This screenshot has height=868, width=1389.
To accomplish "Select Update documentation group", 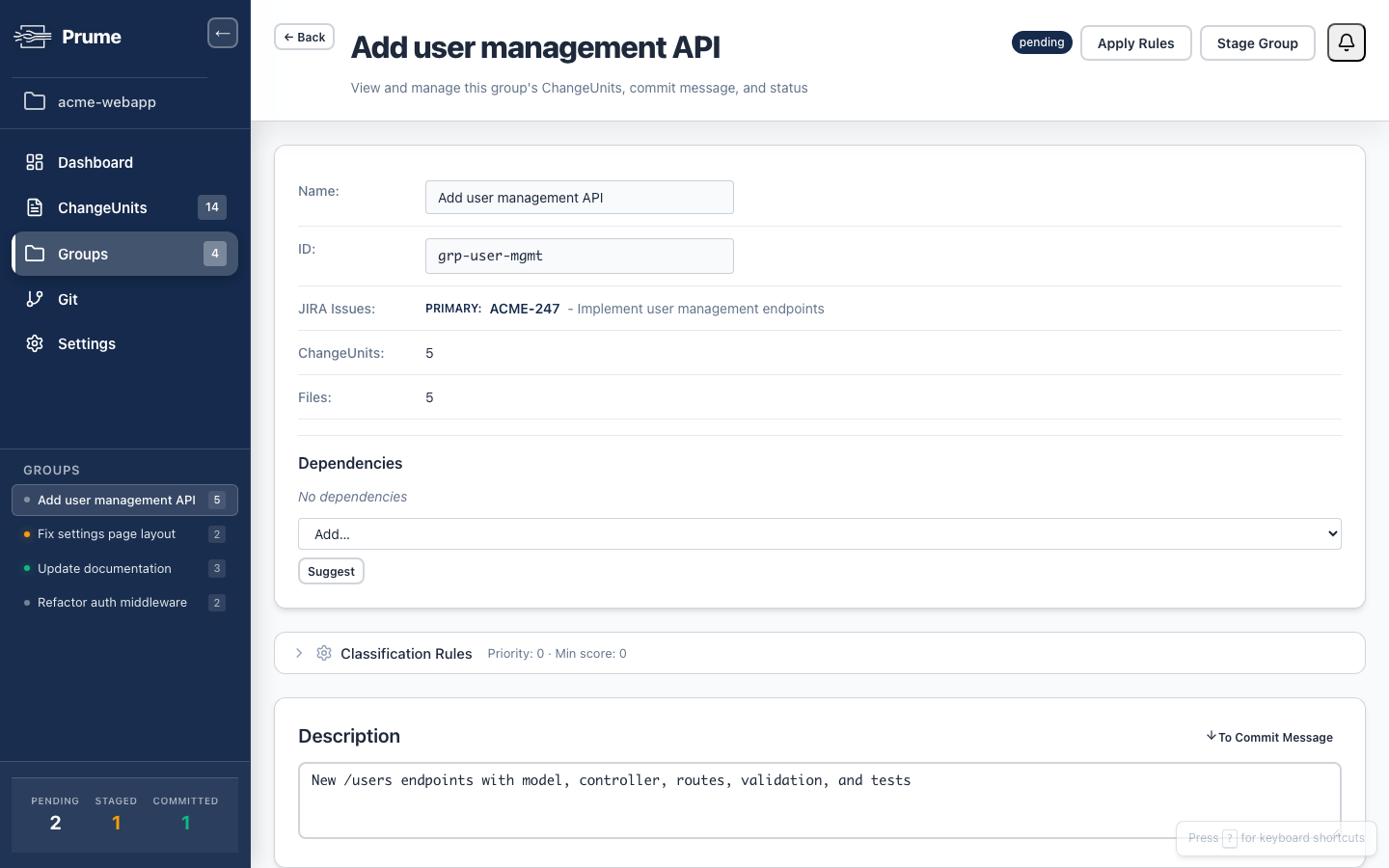I will point(124,568).
